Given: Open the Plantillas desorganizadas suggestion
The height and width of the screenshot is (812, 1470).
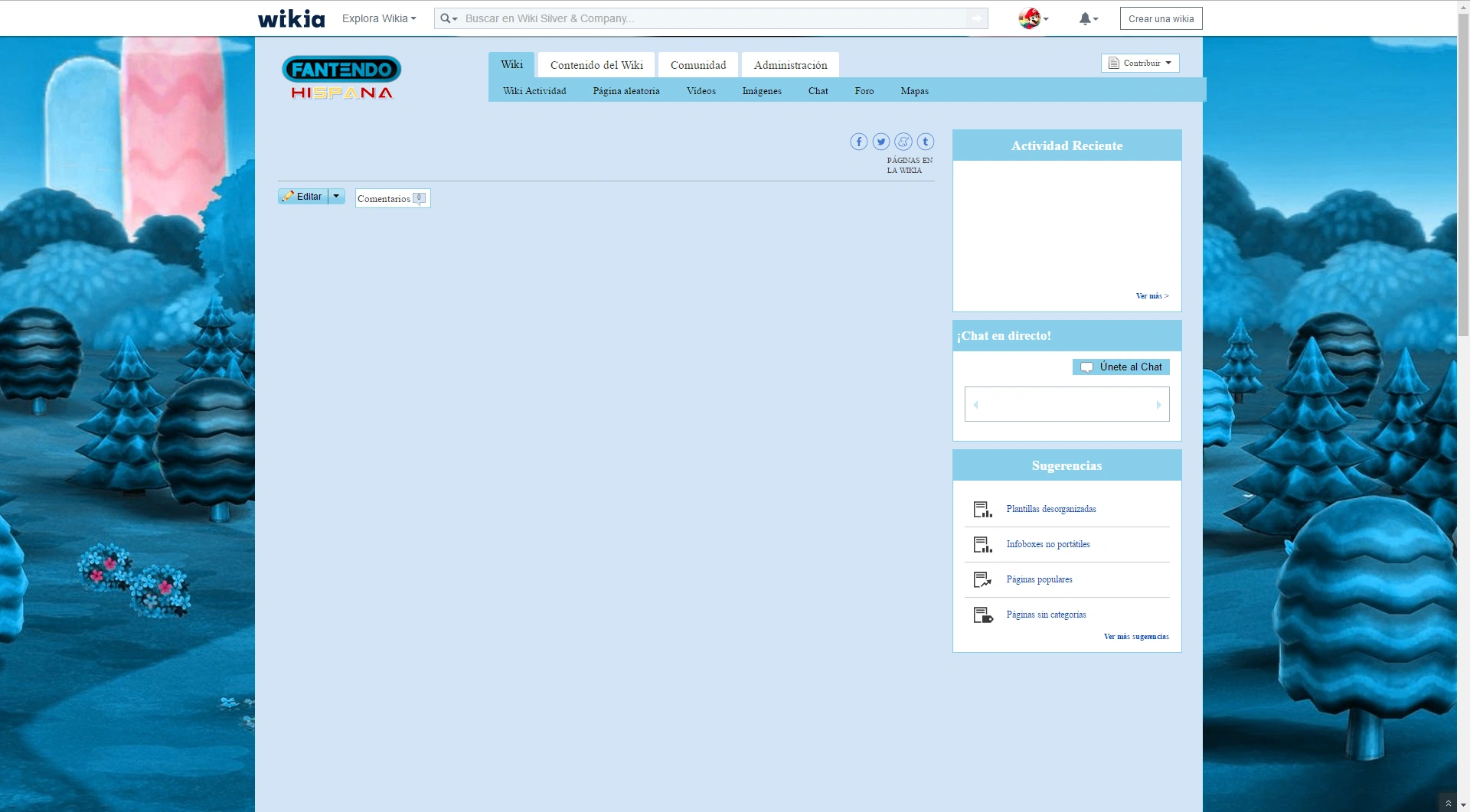Looking at the screenshot, I should pos(1050,509).
